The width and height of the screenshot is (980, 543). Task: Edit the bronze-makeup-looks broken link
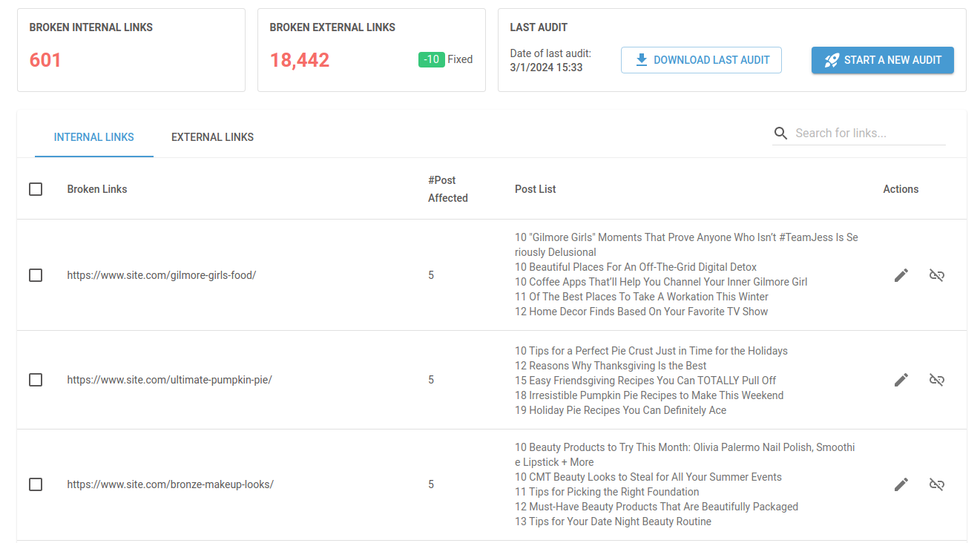[x=901, y=484]
